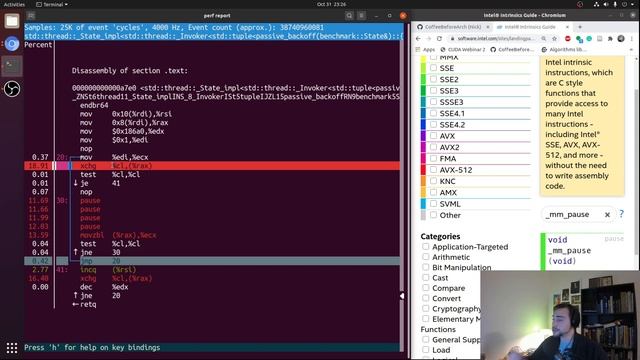Image resolution: width=640 pixels, height=360 pixels.
Task: Go back in Chromium
Action: (x=418, y=38)
